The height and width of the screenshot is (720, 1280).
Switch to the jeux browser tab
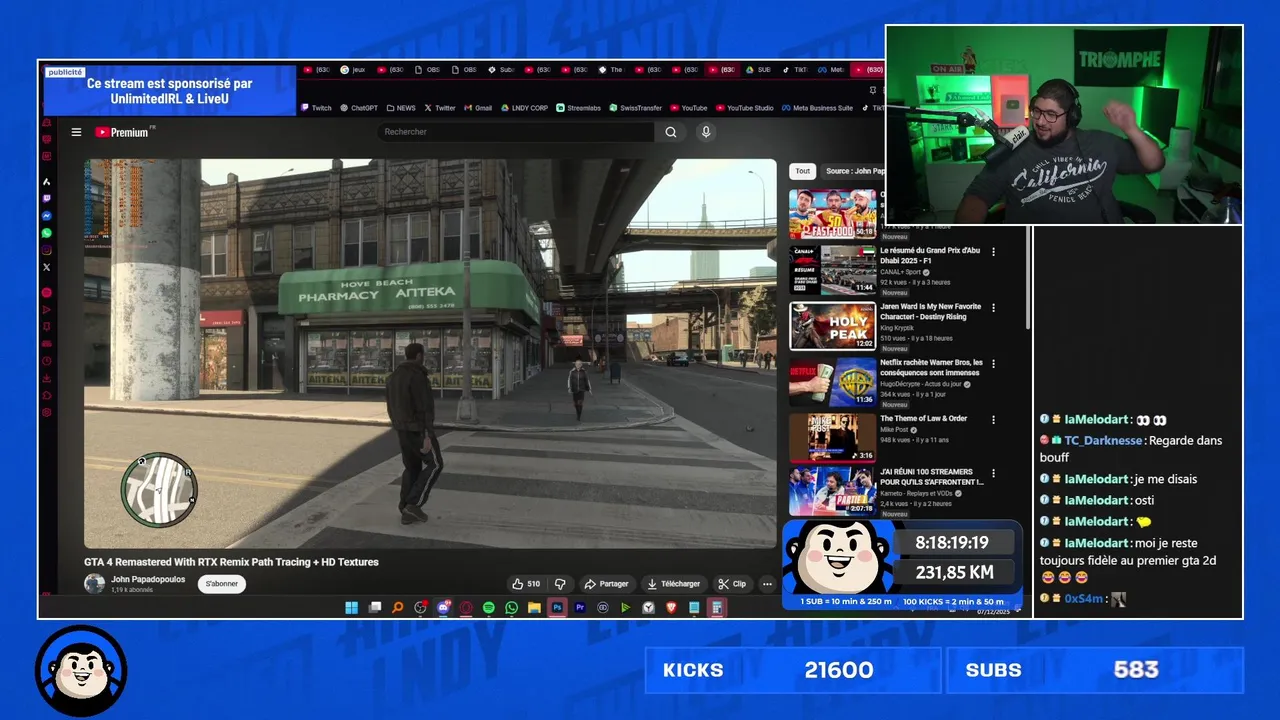click(x=353, y=70)
